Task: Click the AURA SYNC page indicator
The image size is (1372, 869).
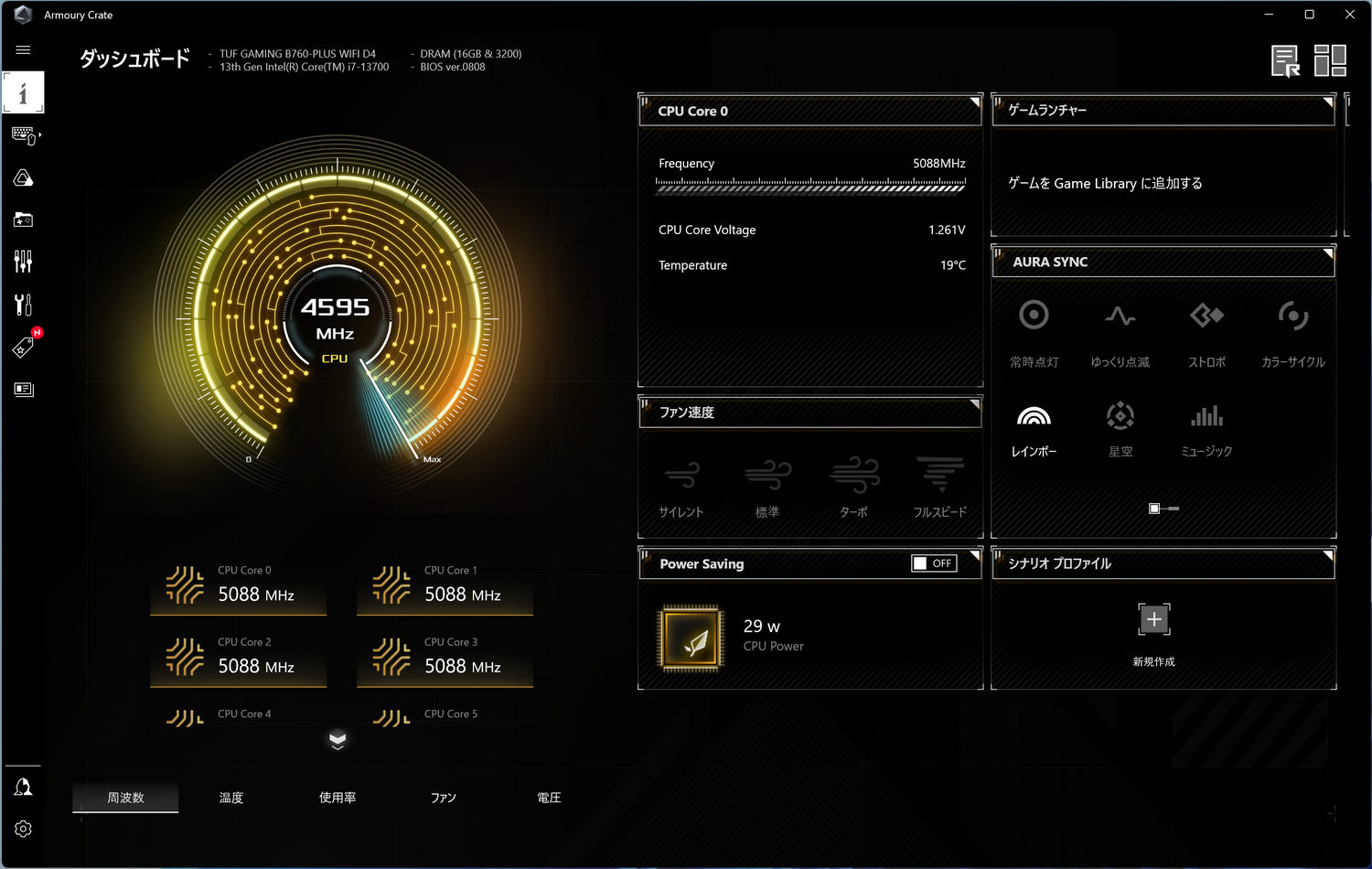Action: pyautogui.click(x=1163, y=509)
